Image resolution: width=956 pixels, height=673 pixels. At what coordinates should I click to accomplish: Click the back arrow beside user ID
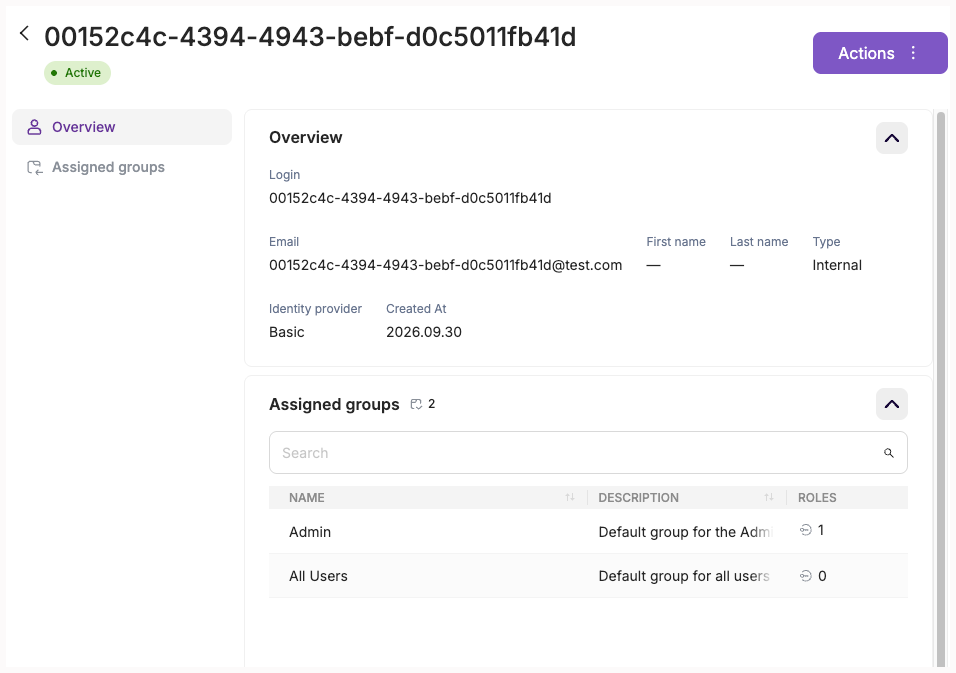pyautogui.click(x=24, y=34)
